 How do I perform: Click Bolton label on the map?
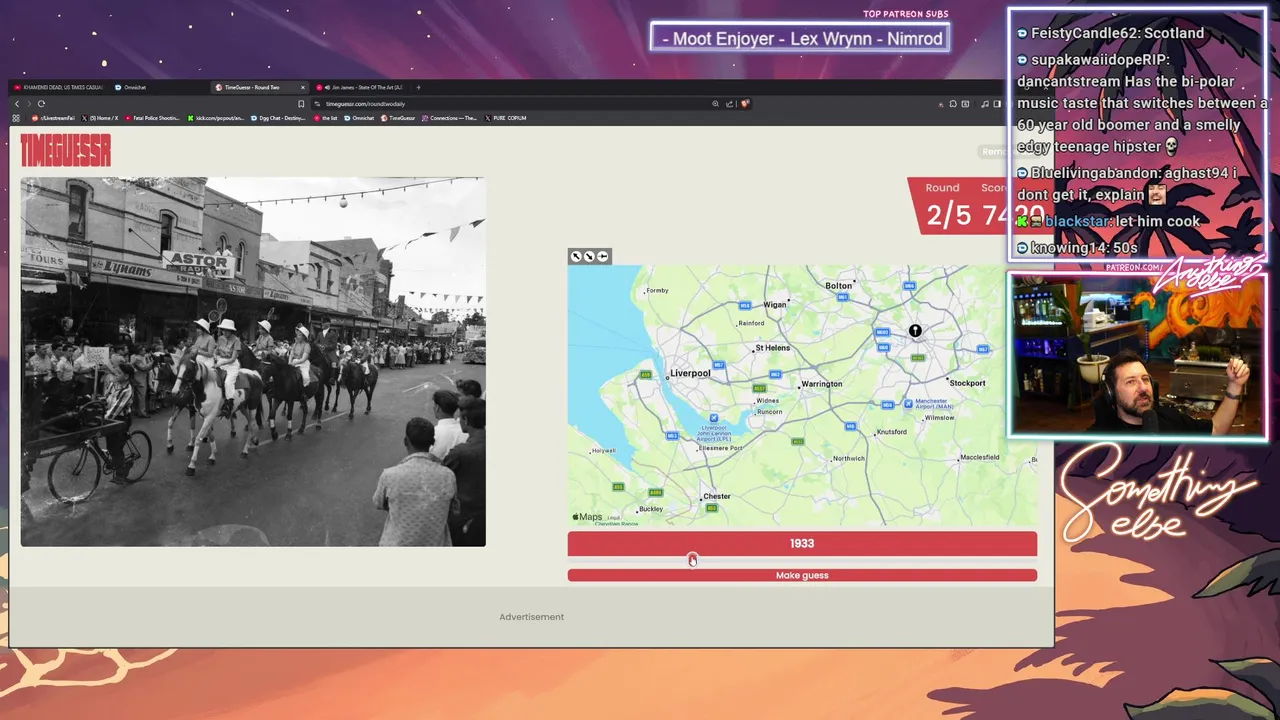click(x=838, y=286)
